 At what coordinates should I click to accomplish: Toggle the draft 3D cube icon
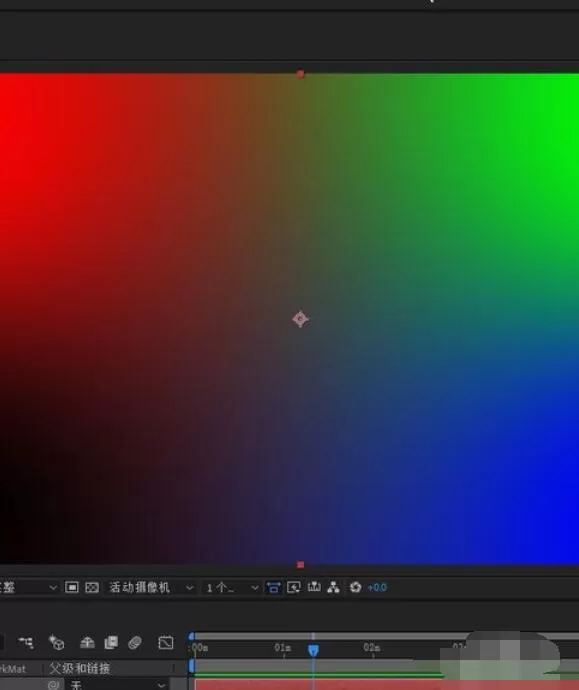(x=57, y=642)
